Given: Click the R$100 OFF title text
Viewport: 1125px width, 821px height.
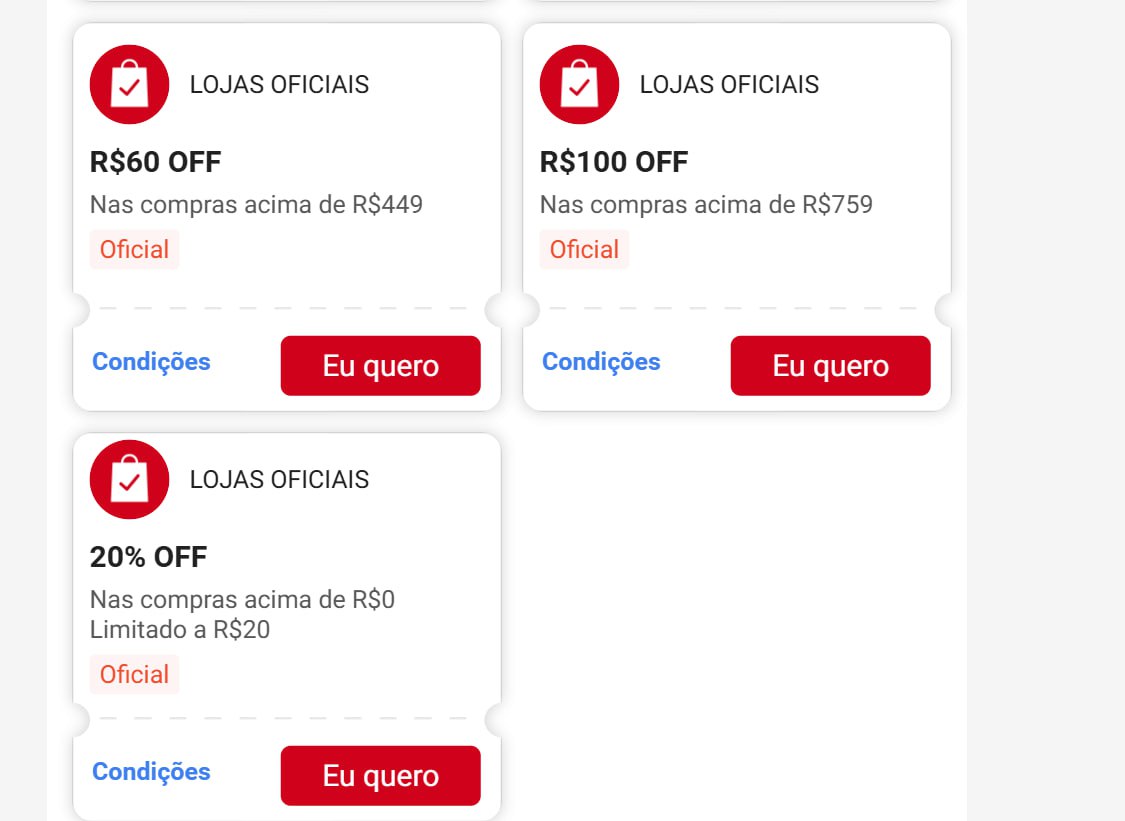Looking at the screenshot, I should click(x=613, y=161).
